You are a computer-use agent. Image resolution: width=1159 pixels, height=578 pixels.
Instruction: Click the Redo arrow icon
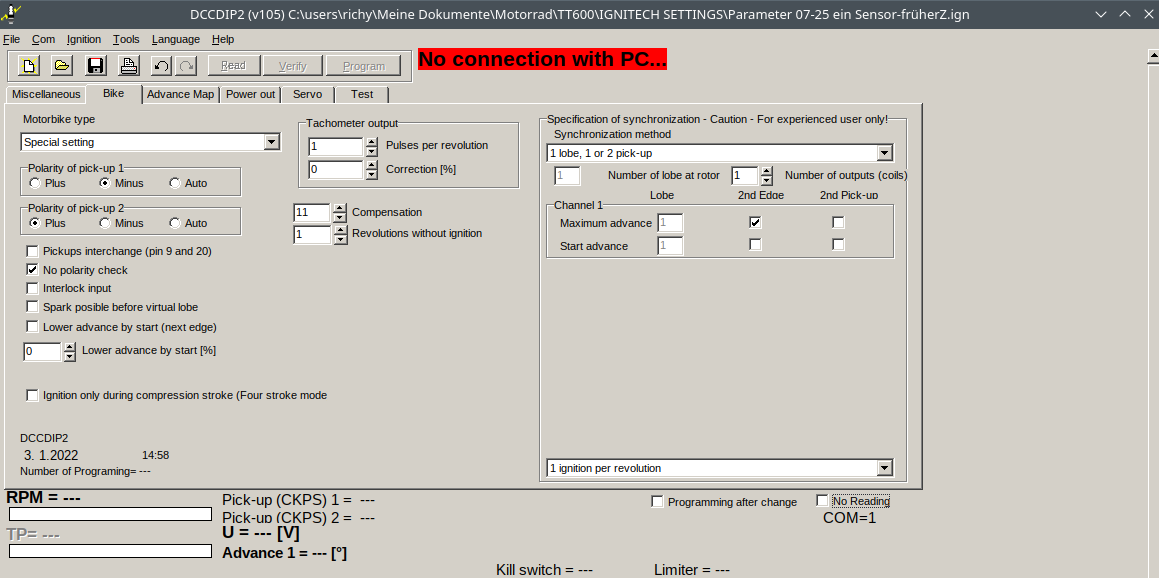point(186,66)
